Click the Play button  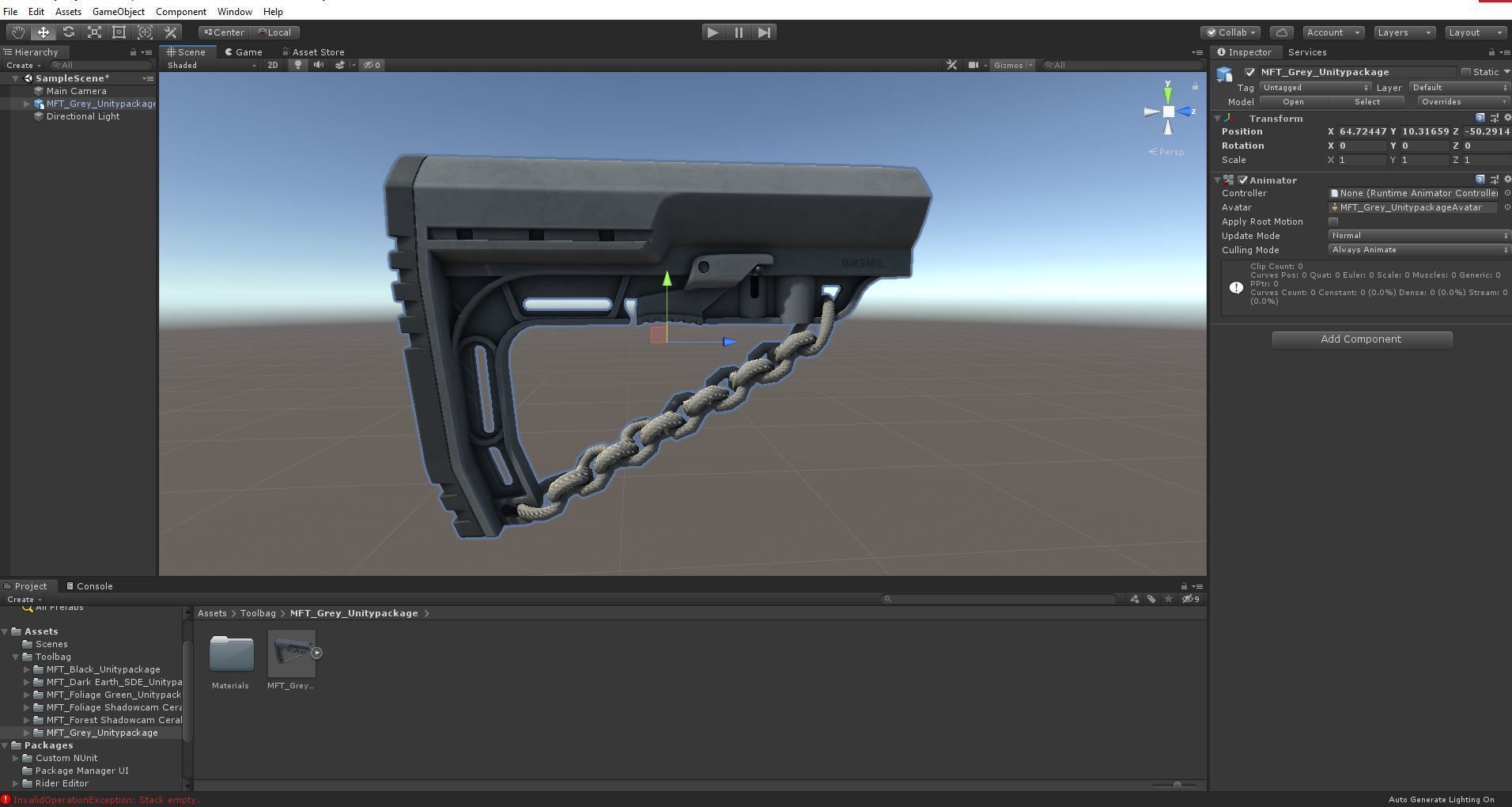click(x=713, y=32)
